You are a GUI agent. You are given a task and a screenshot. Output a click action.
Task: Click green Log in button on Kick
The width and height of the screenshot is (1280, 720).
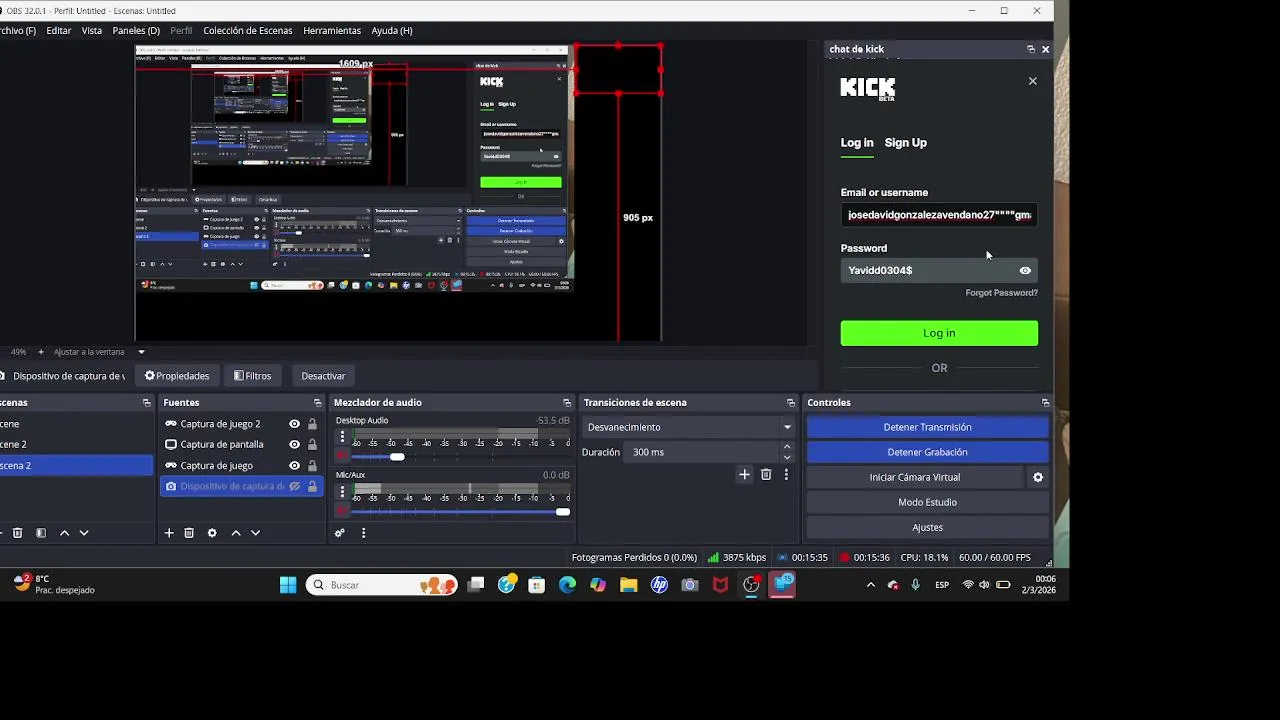[939, 333]
